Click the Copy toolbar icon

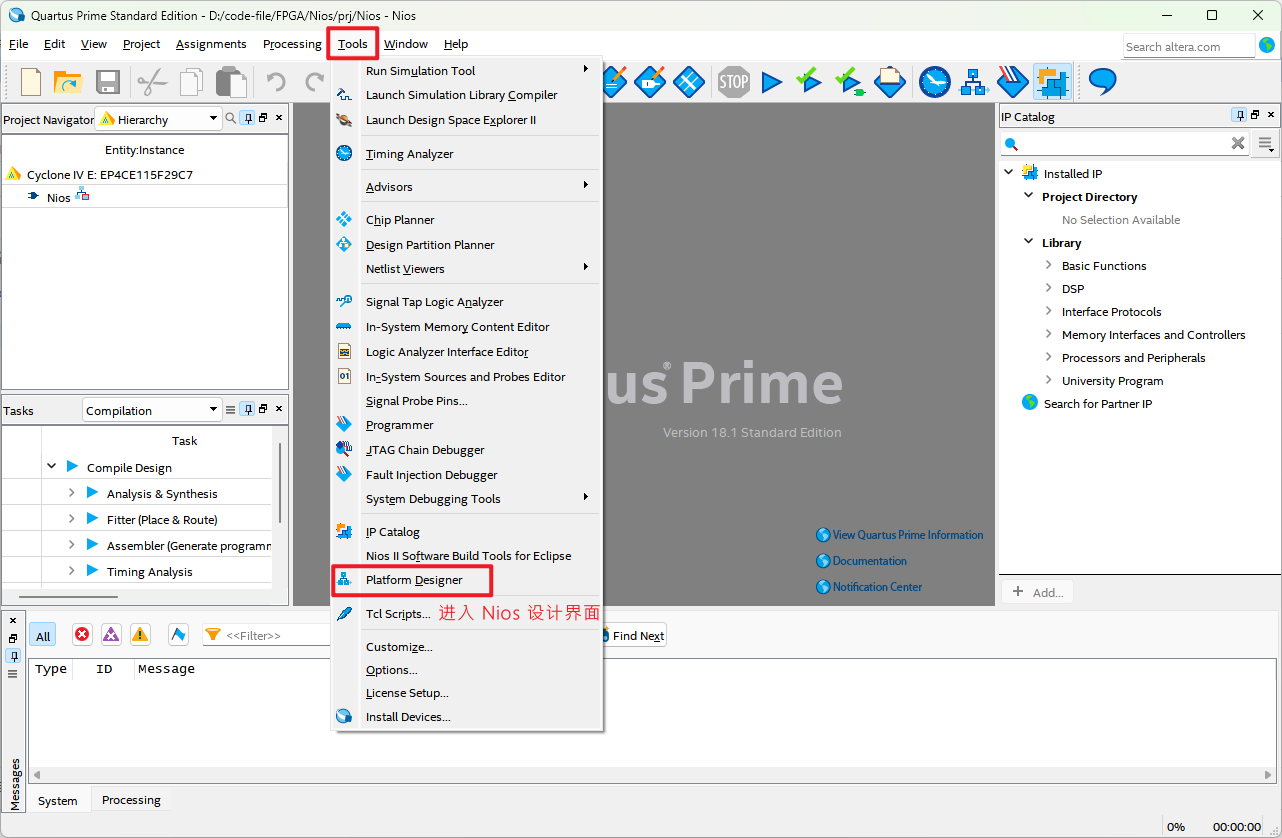coord(191,82)
